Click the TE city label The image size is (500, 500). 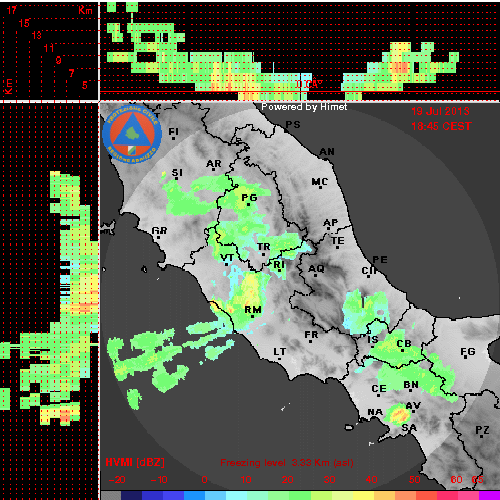(338, 241)
